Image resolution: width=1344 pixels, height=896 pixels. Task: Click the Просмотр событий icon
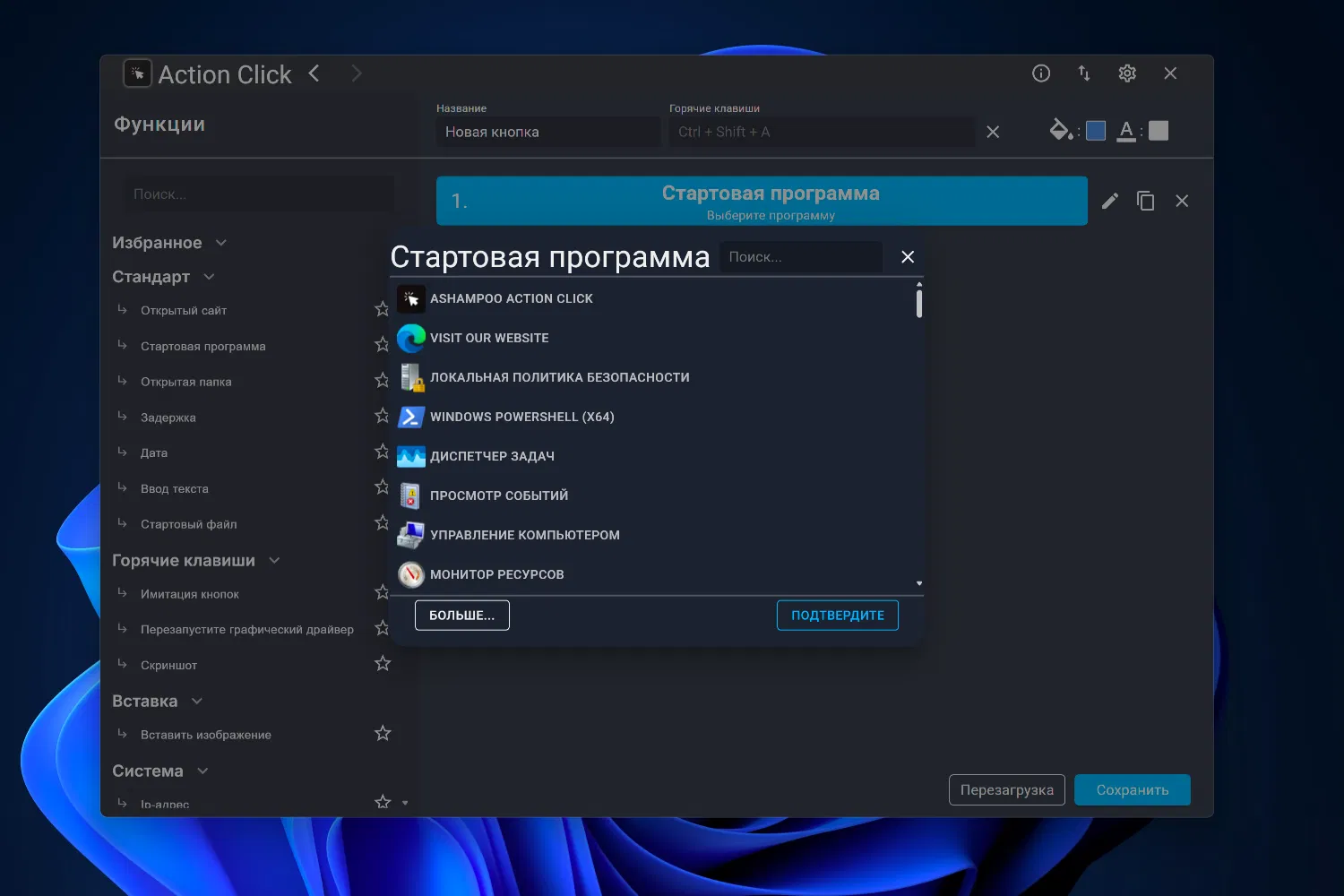point(410,496)
